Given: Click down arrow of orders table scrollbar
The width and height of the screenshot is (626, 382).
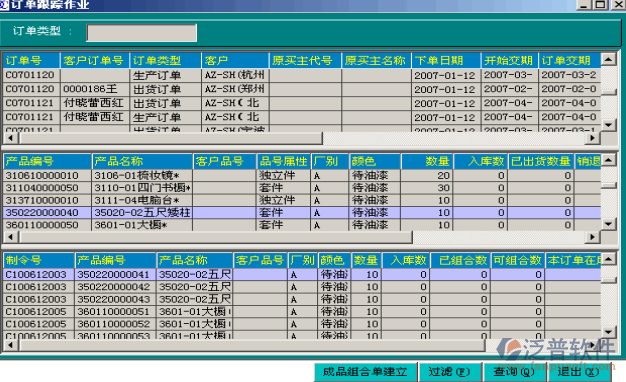Looking at the screenshot, I should coord(608,125).
